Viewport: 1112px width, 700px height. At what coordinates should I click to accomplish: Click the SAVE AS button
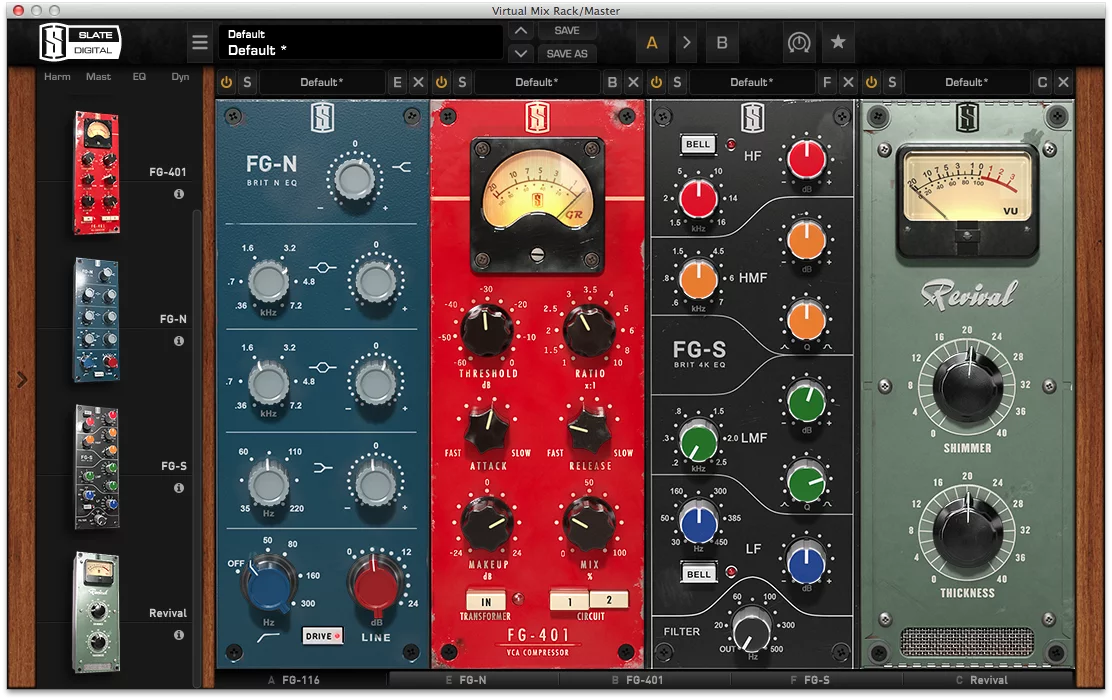tap(567, 53)
